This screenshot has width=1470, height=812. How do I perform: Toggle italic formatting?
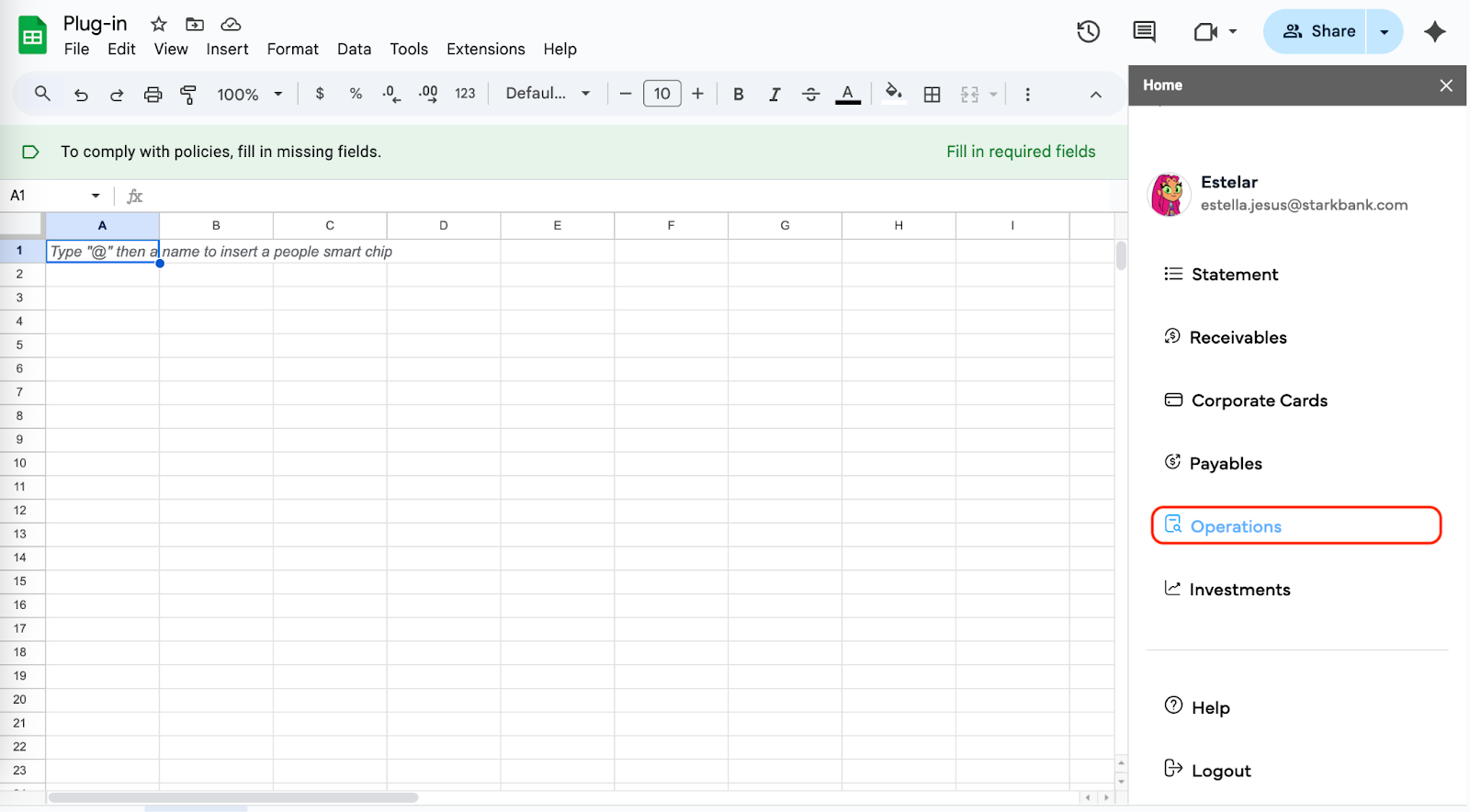tap(775, 95)
